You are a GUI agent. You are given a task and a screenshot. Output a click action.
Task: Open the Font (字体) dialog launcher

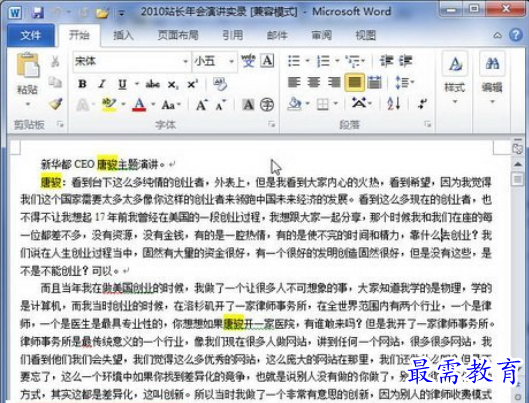[x=272, y=124]
